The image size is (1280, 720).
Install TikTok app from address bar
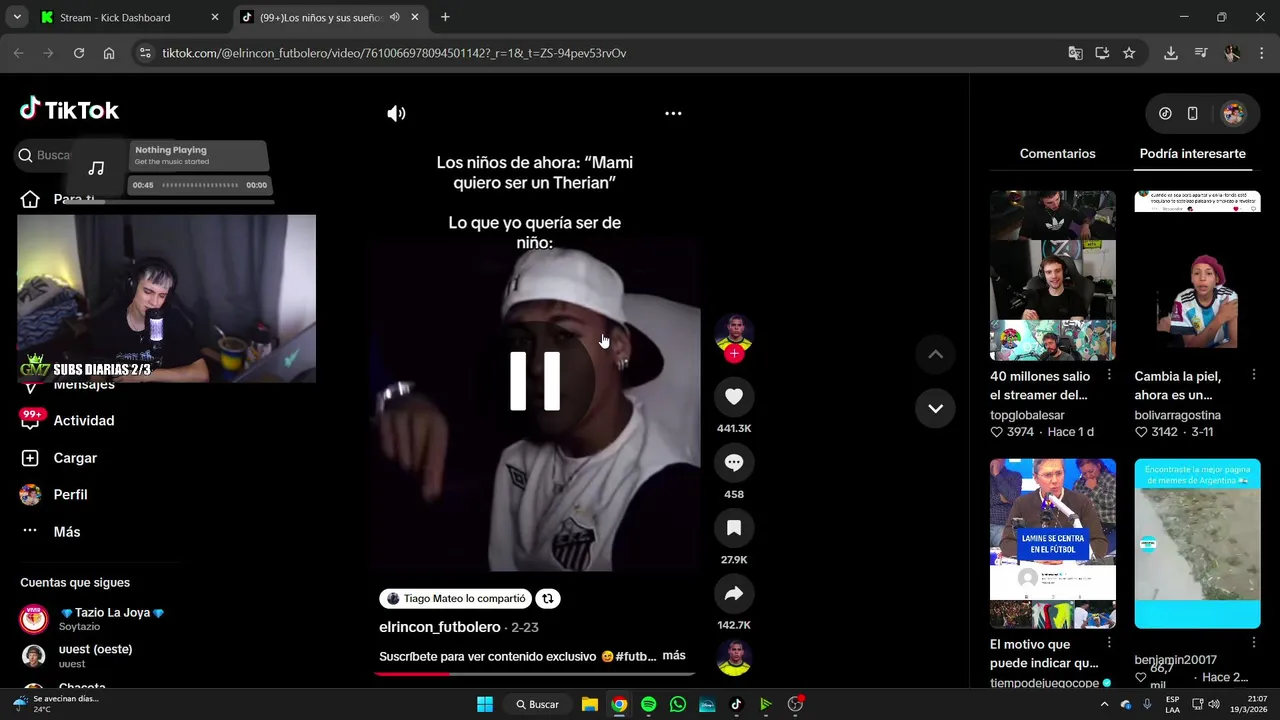1102,53
